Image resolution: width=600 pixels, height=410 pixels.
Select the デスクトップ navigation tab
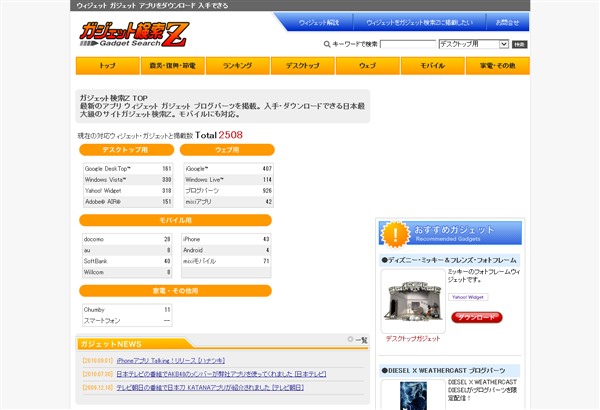303,66
